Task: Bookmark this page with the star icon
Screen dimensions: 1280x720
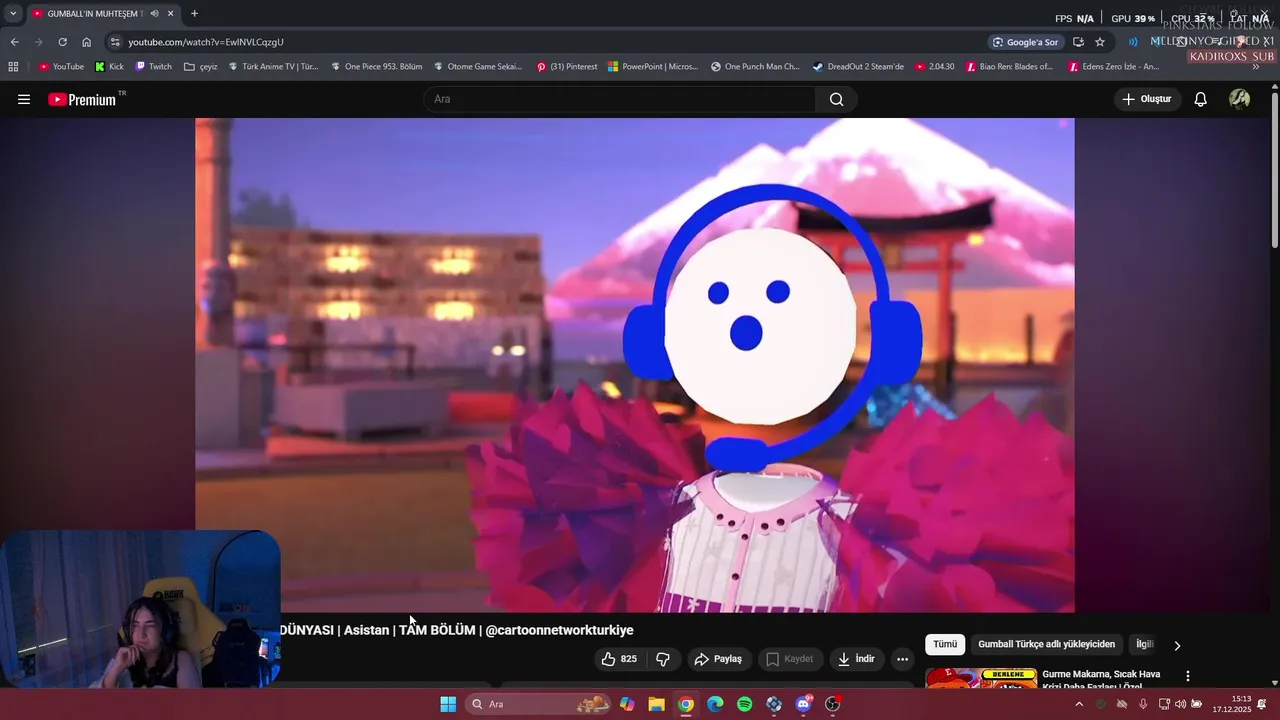Action: pos(1100,42)
